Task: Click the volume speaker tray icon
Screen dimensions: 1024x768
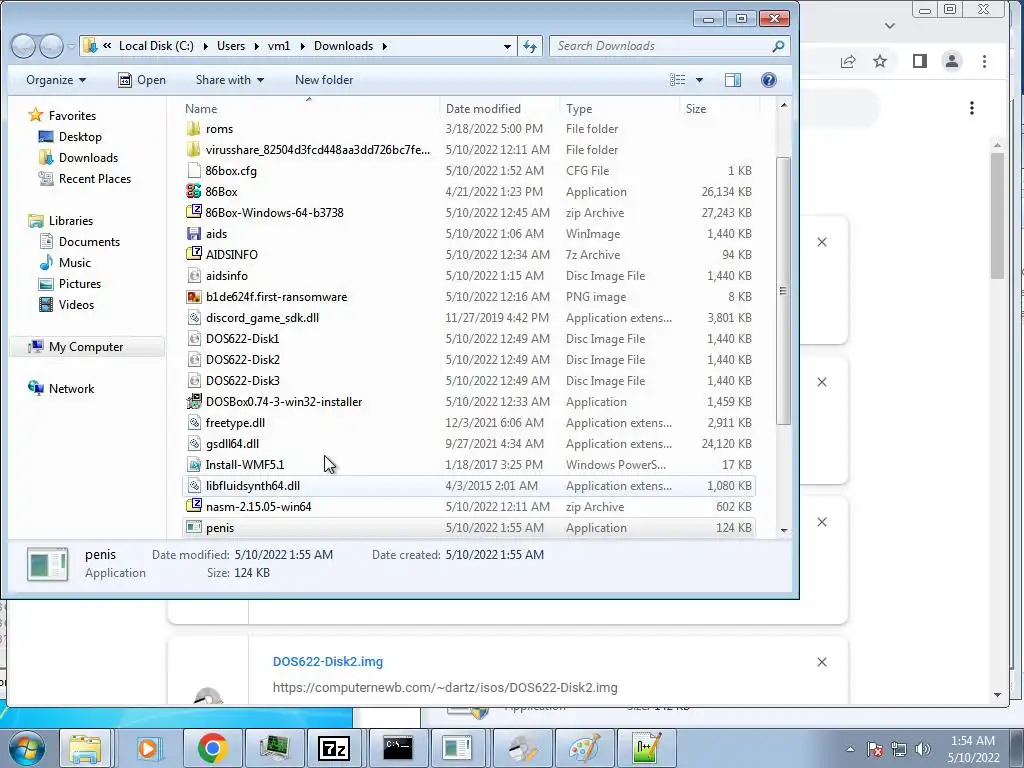Action: 923,749
